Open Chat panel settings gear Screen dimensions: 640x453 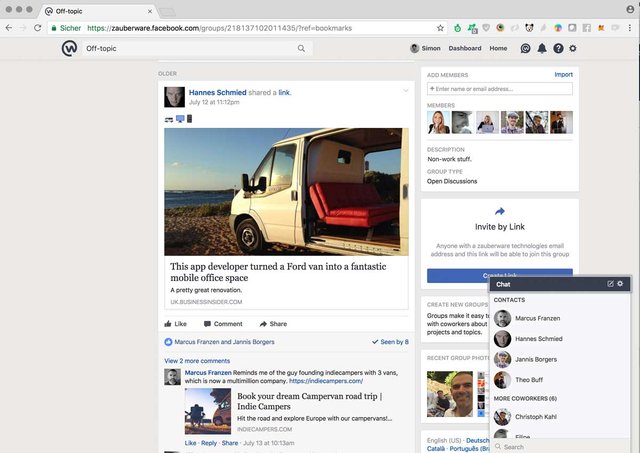(620, 284)
